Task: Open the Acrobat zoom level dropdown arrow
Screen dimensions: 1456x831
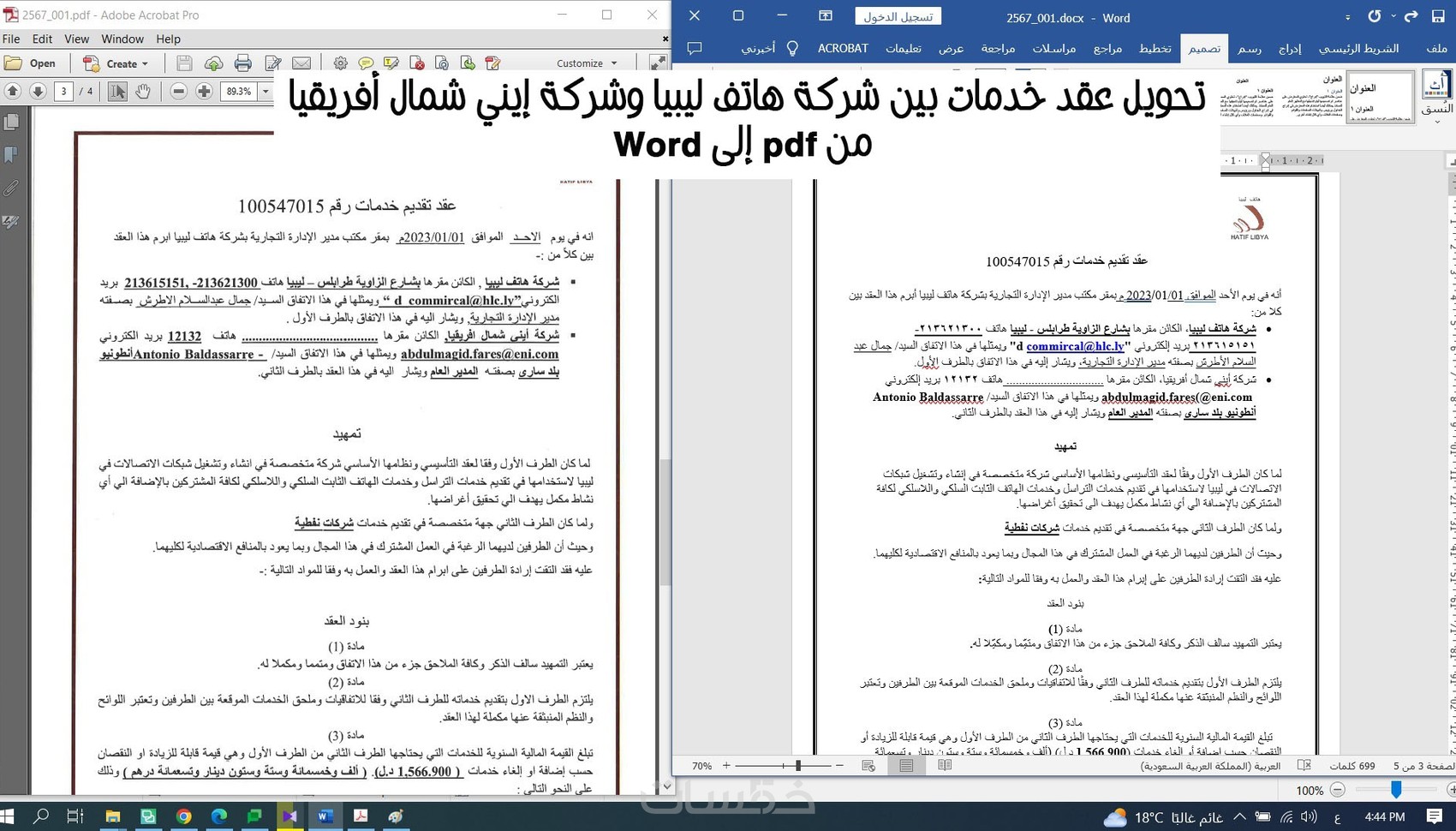Action: coord(266,92)
